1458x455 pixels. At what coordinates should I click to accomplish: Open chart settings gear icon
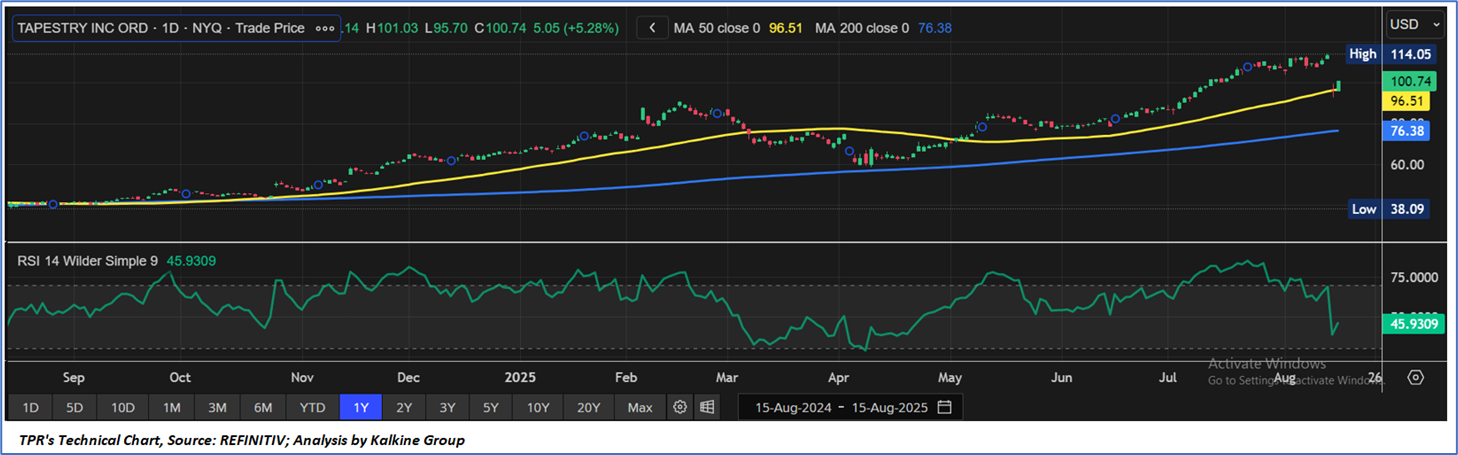click(680, 407)
